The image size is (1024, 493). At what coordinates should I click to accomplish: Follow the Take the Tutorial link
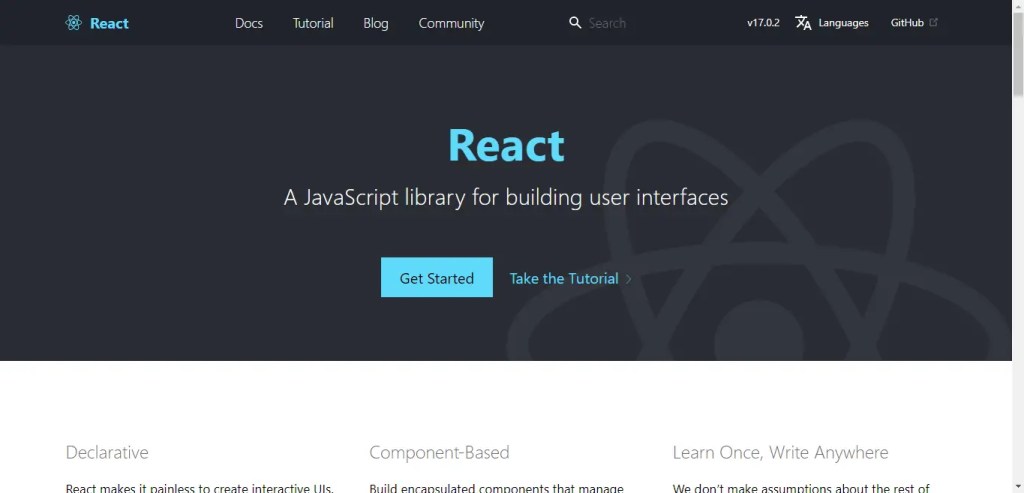click(x=564, y=279)
